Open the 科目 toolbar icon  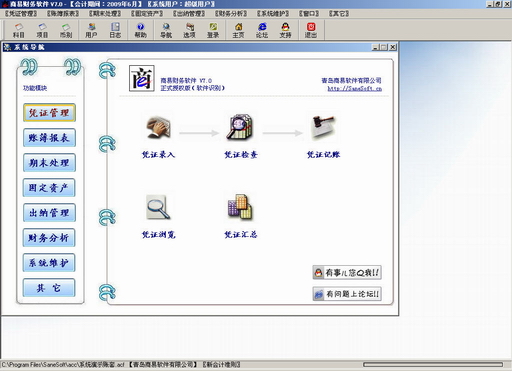click(x=19, y=30)
